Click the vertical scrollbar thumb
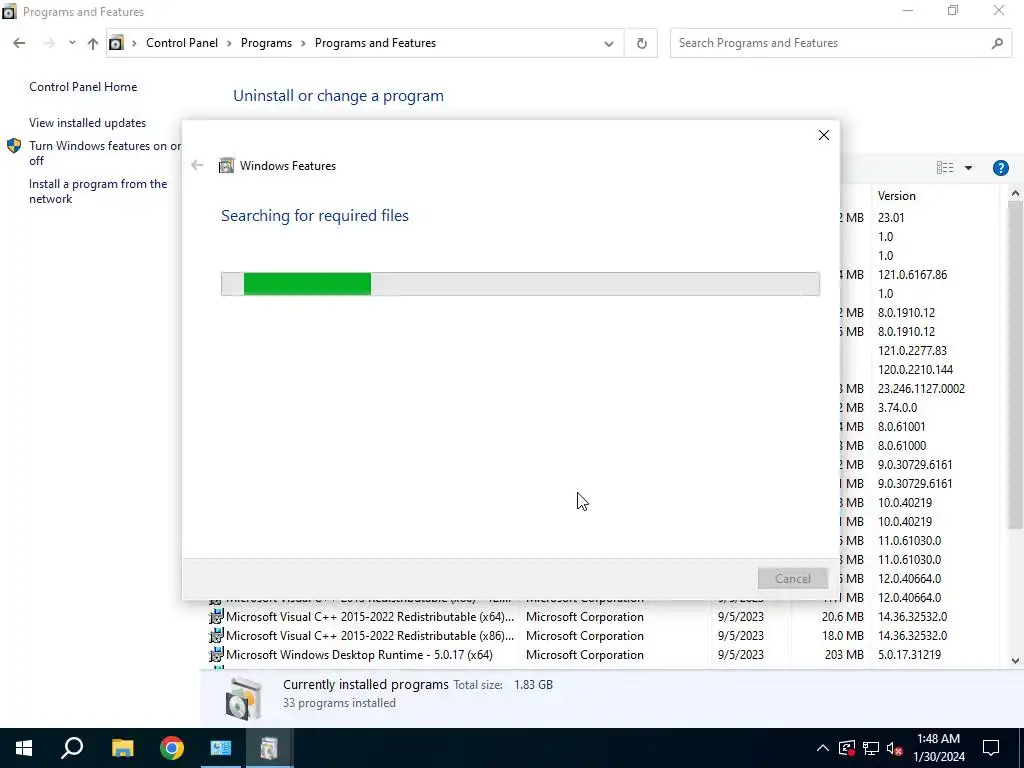The height and width of the screenshot is (768, 1024). pos(1015,364)
